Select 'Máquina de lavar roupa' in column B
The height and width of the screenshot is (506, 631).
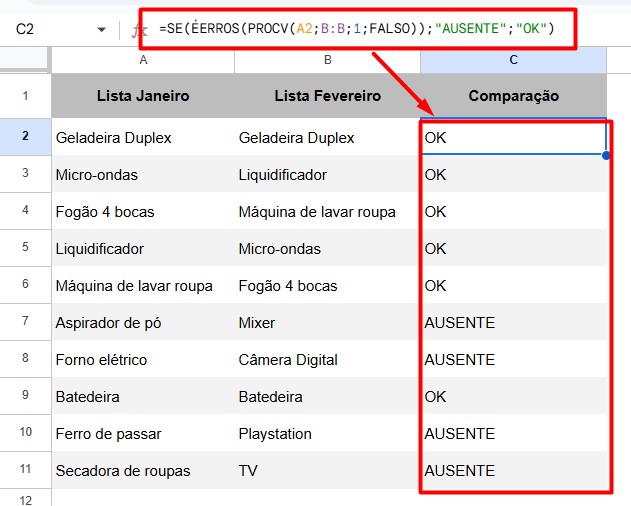tap(328, 211)
